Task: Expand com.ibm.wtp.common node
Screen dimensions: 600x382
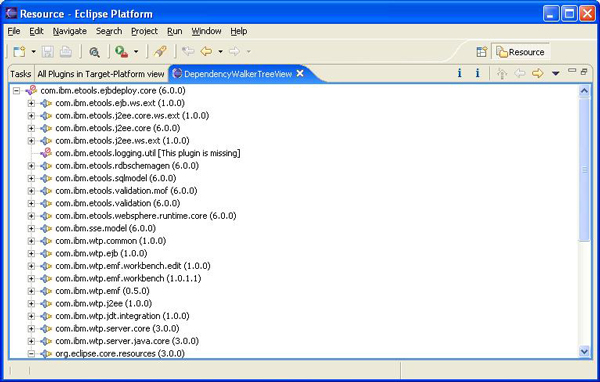Action: [31, 241]
